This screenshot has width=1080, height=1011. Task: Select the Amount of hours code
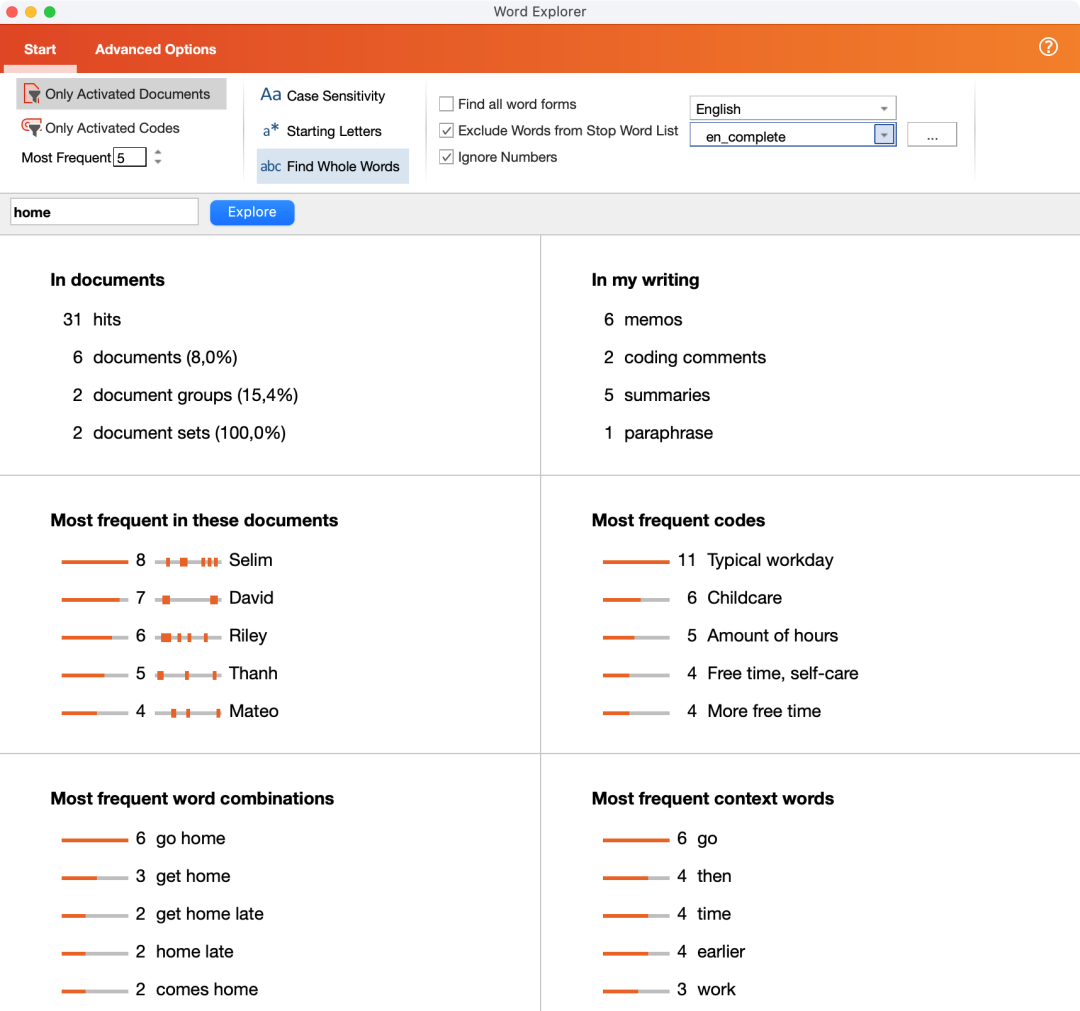773,636
